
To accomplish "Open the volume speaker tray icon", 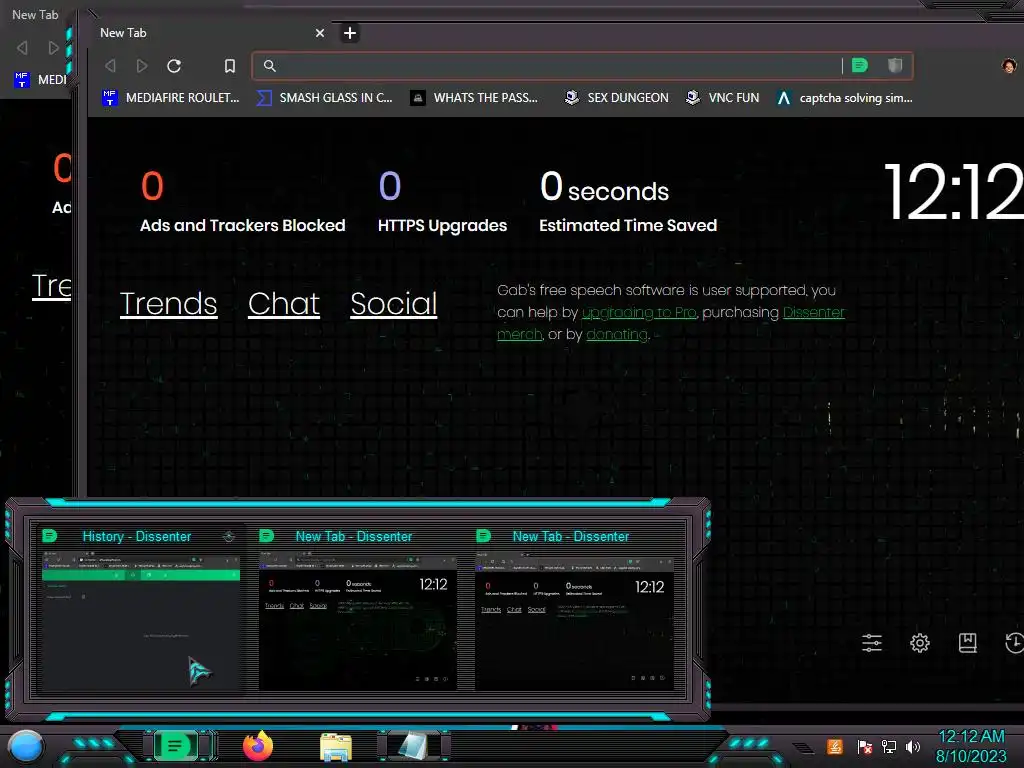I will tap(913, 747).
